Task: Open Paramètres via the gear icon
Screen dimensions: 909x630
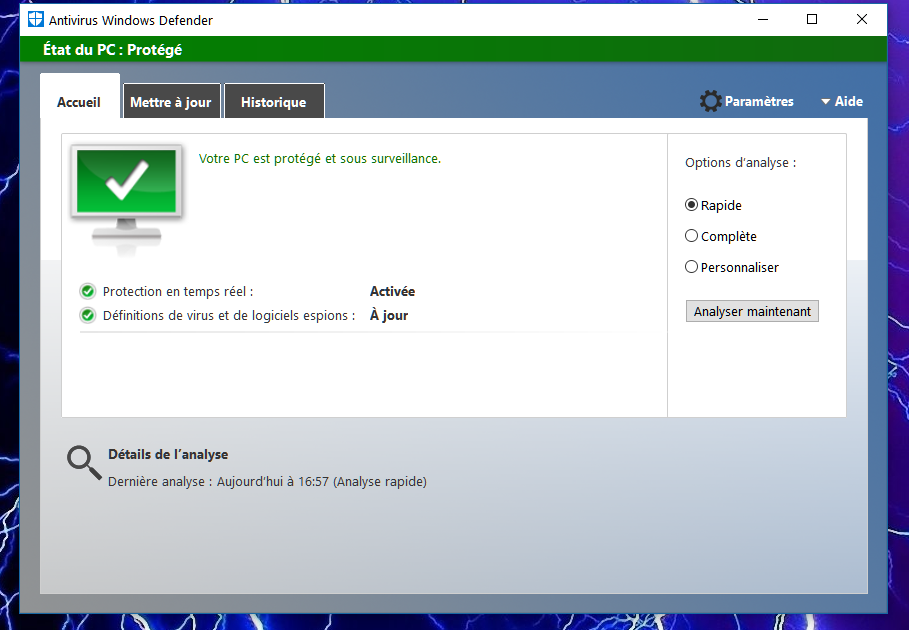Action: point(710,101)
